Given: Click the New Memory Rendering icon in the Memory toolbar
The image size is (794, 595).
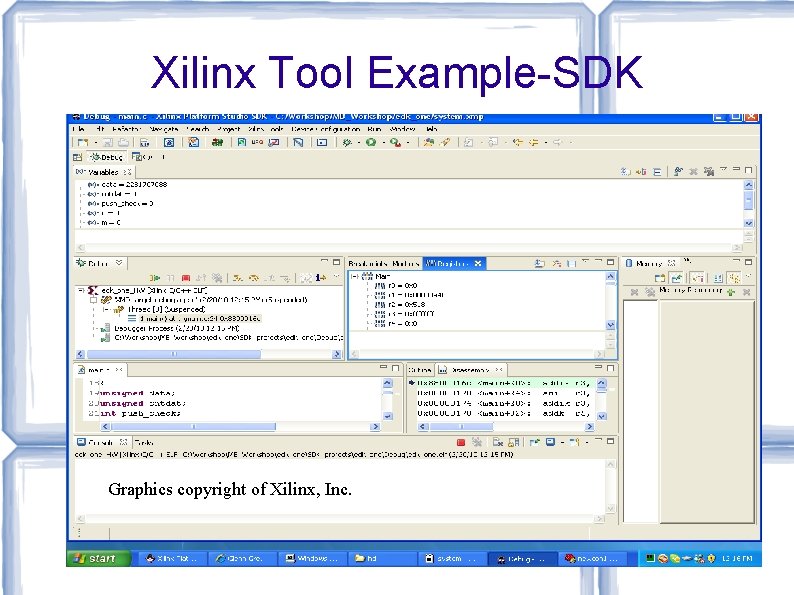Looking at the screenshot, I should click(x=660, y=277).
